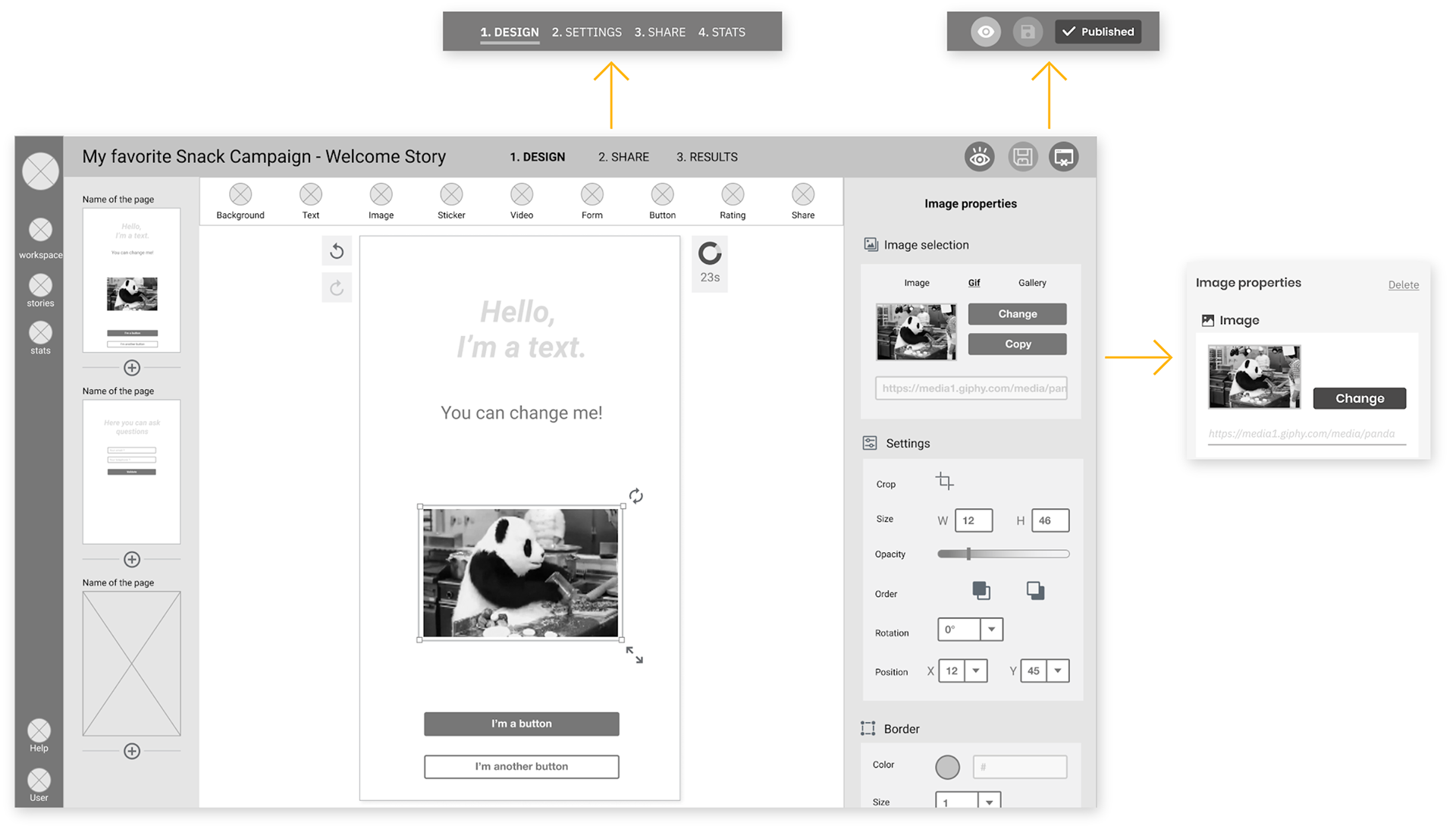Add a Button element

pos(662,201)
